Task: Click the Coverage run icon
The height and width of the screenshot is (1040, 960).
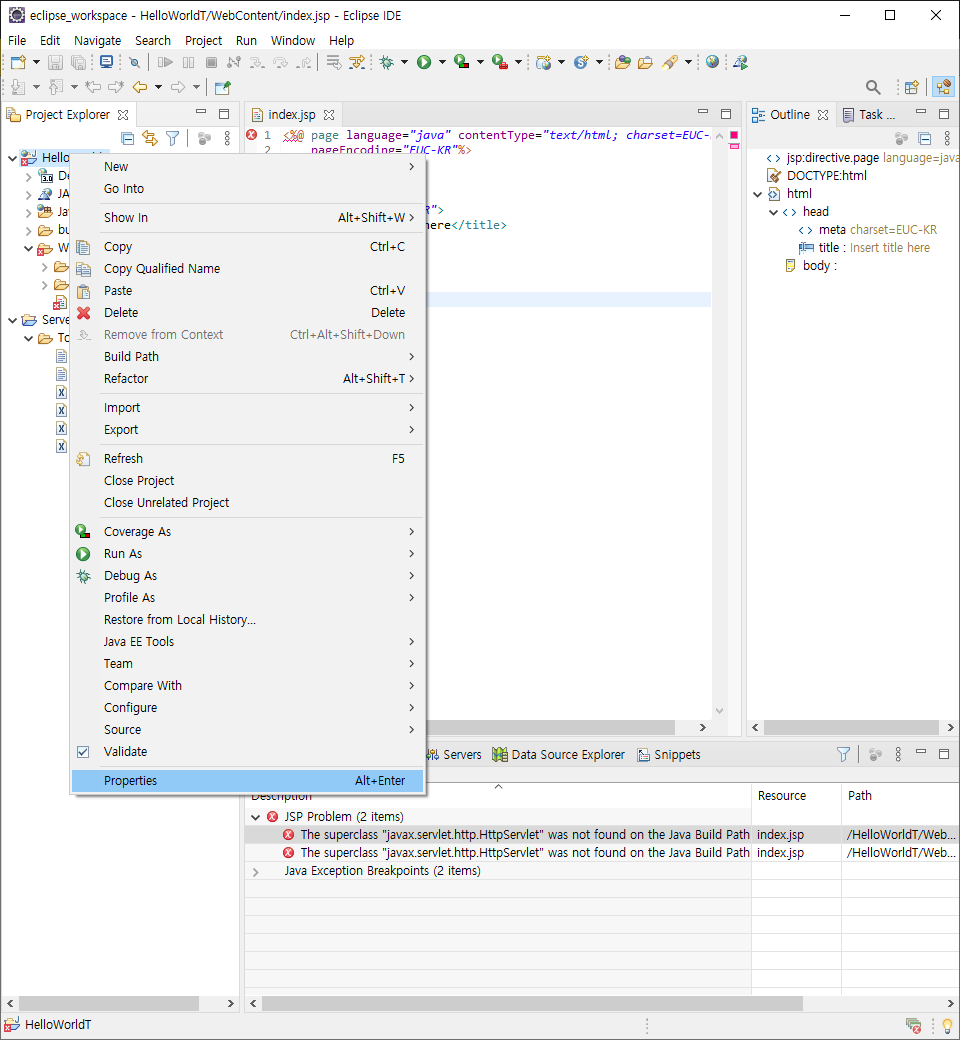Action: (x=462, y=62)
